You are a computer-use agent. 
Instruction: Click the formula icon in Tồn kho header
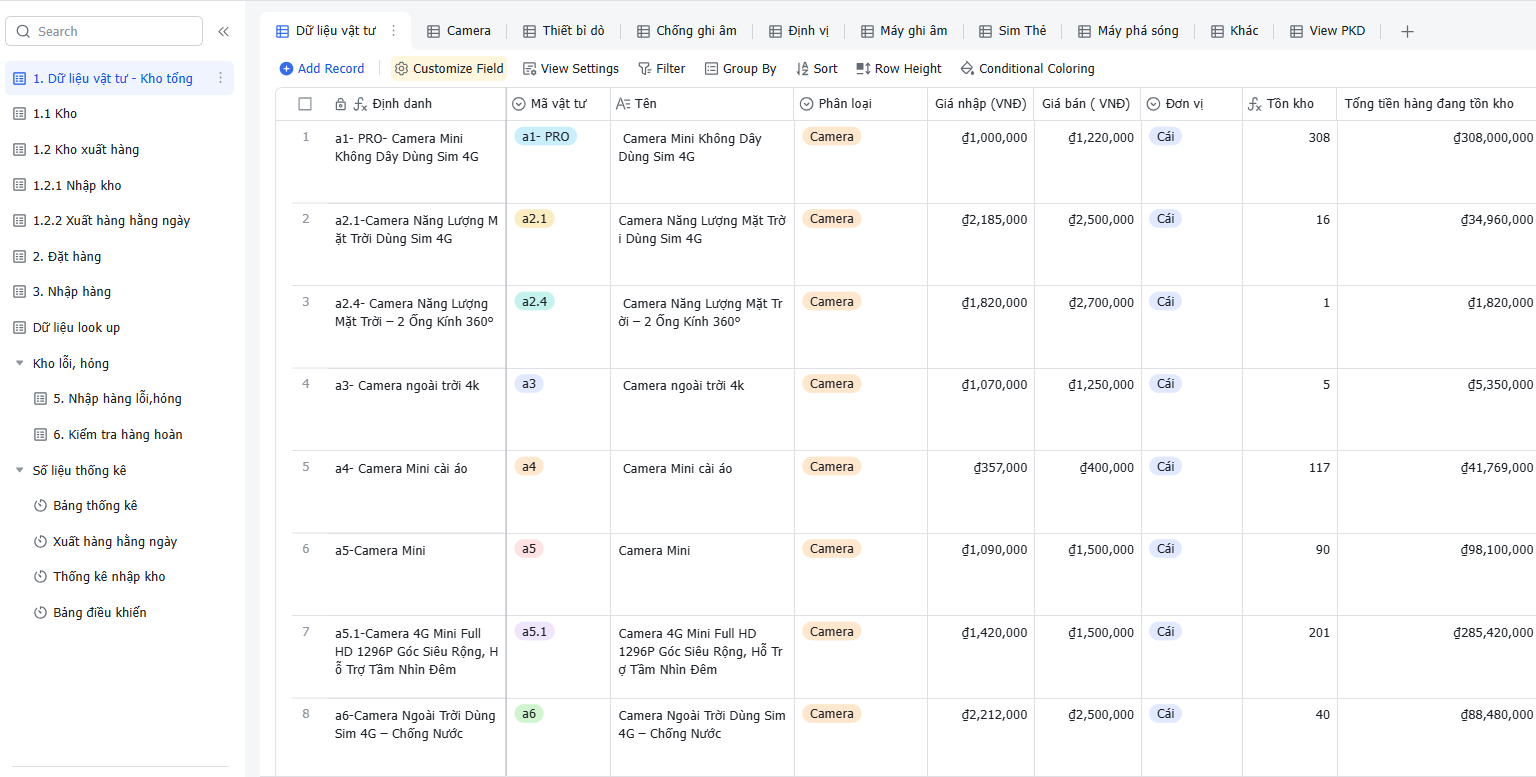(x=1254, y=104)
